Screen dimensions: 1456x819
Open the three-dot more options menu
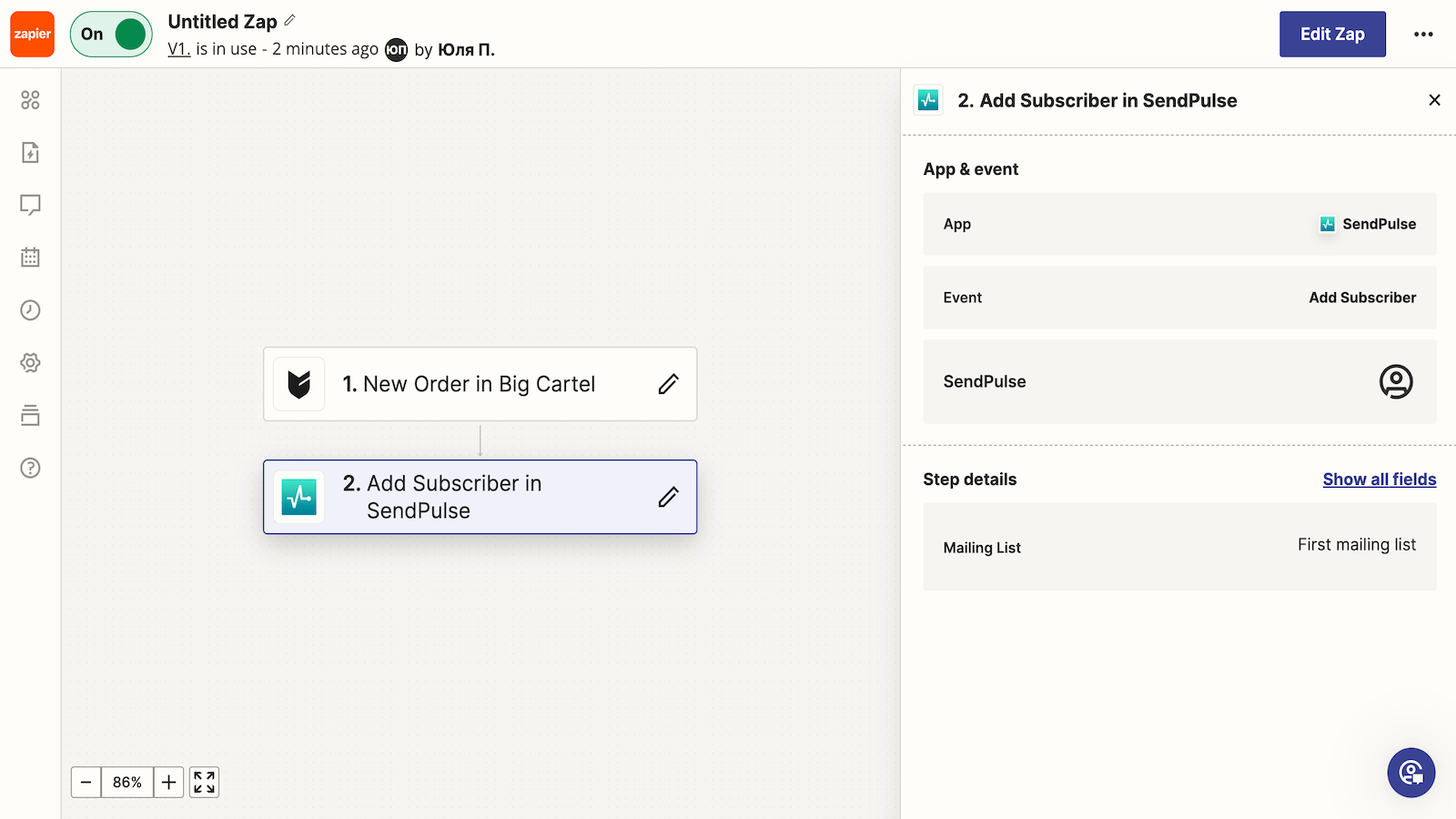tap(1423, 35)
